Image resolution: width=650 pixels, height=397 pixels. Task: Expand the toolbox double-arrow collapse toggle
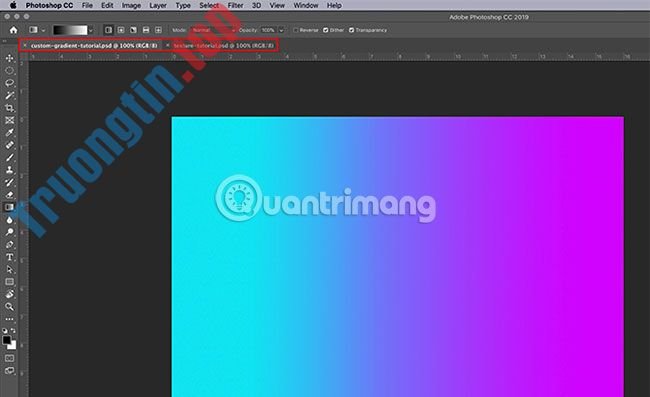[5, 41]
